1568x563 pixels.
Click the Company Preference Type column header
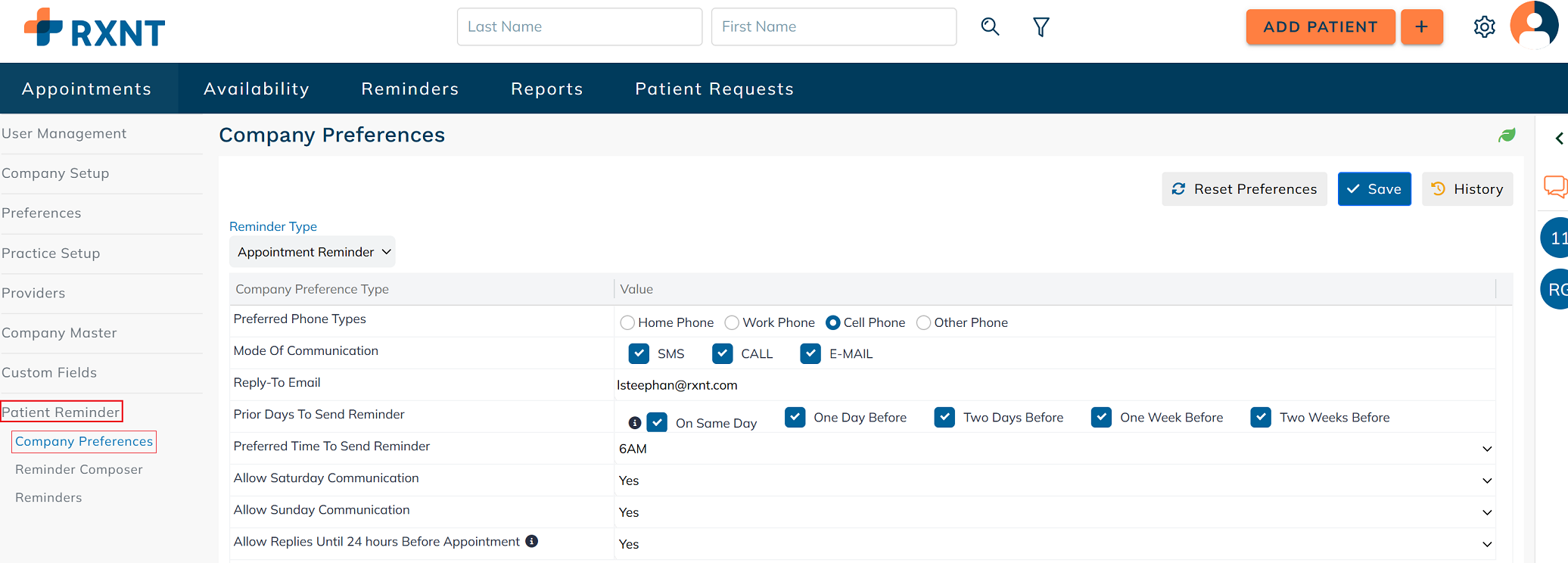point(422,289)
